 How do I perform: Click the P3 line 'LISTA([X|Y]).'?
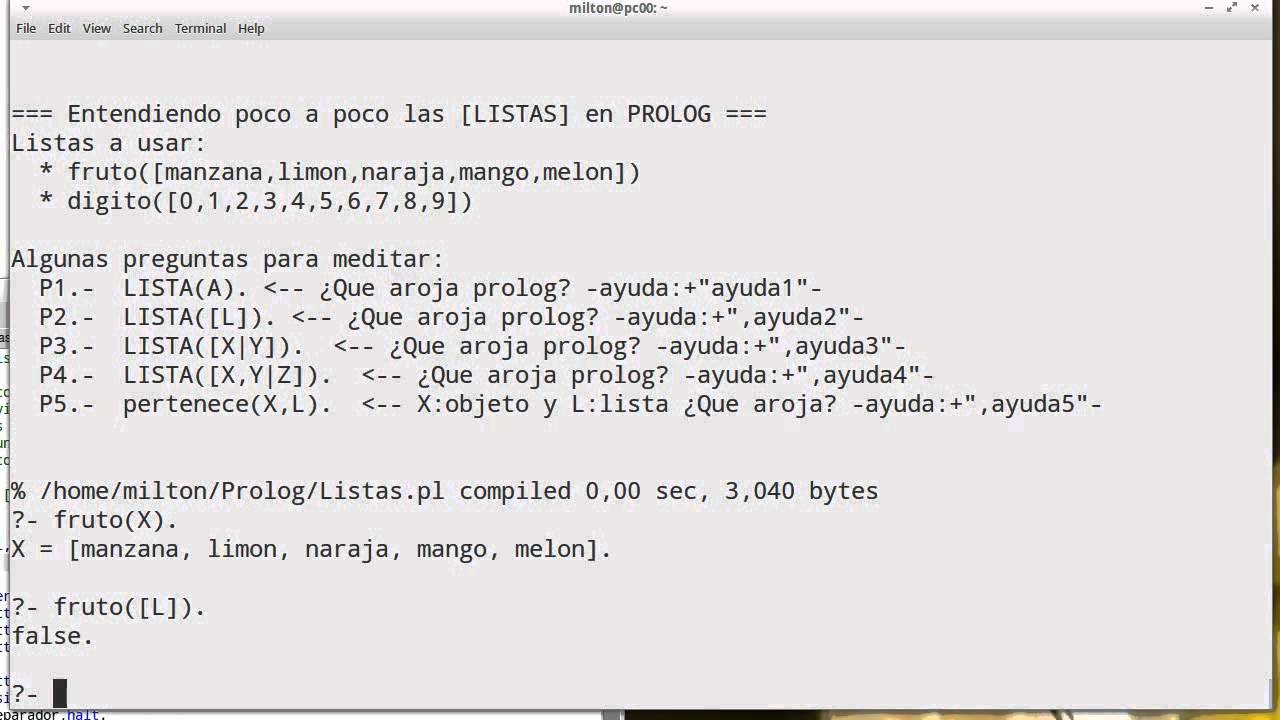(214, 346)
